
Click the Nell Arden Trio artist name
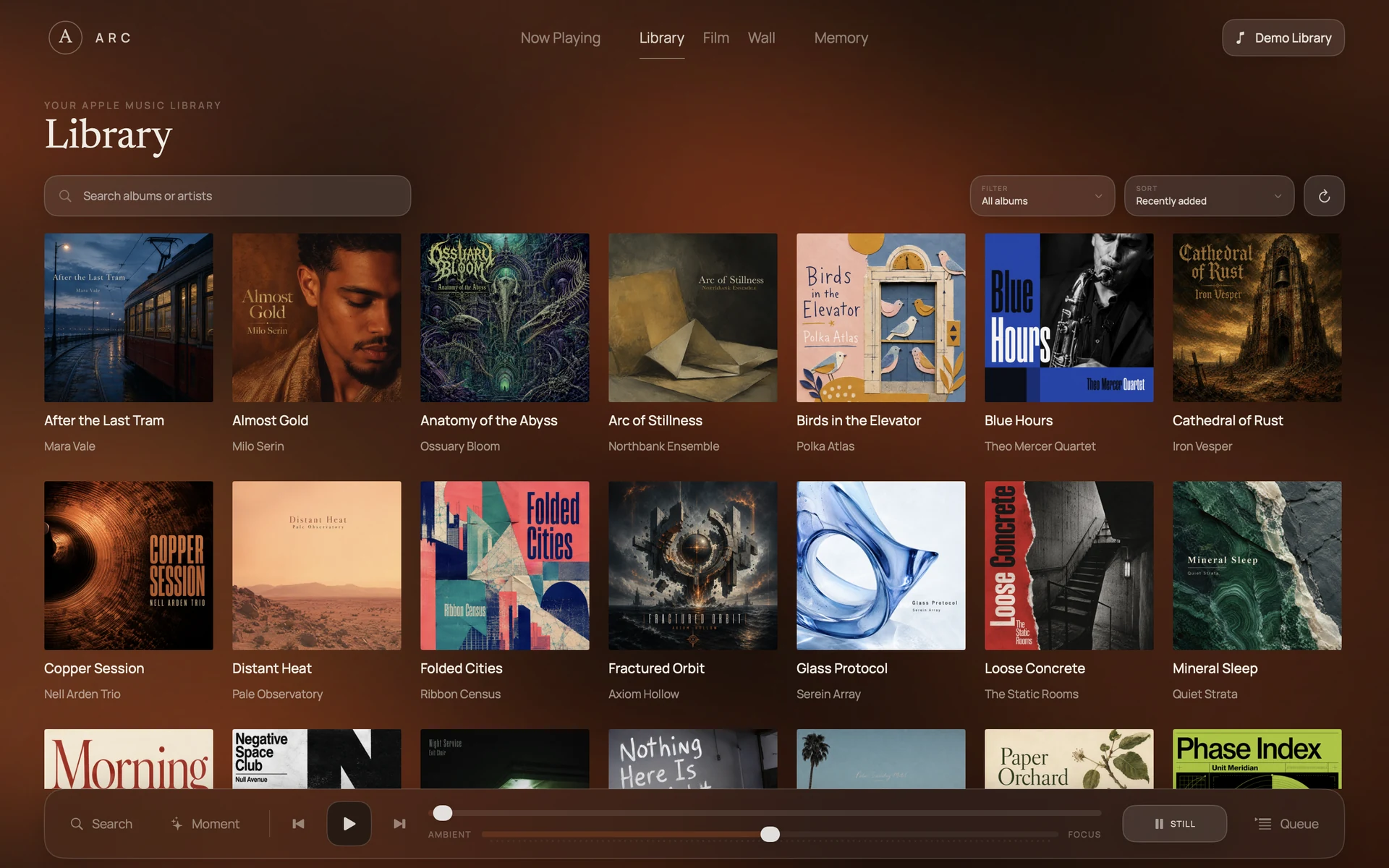click(x=82, y=694)
